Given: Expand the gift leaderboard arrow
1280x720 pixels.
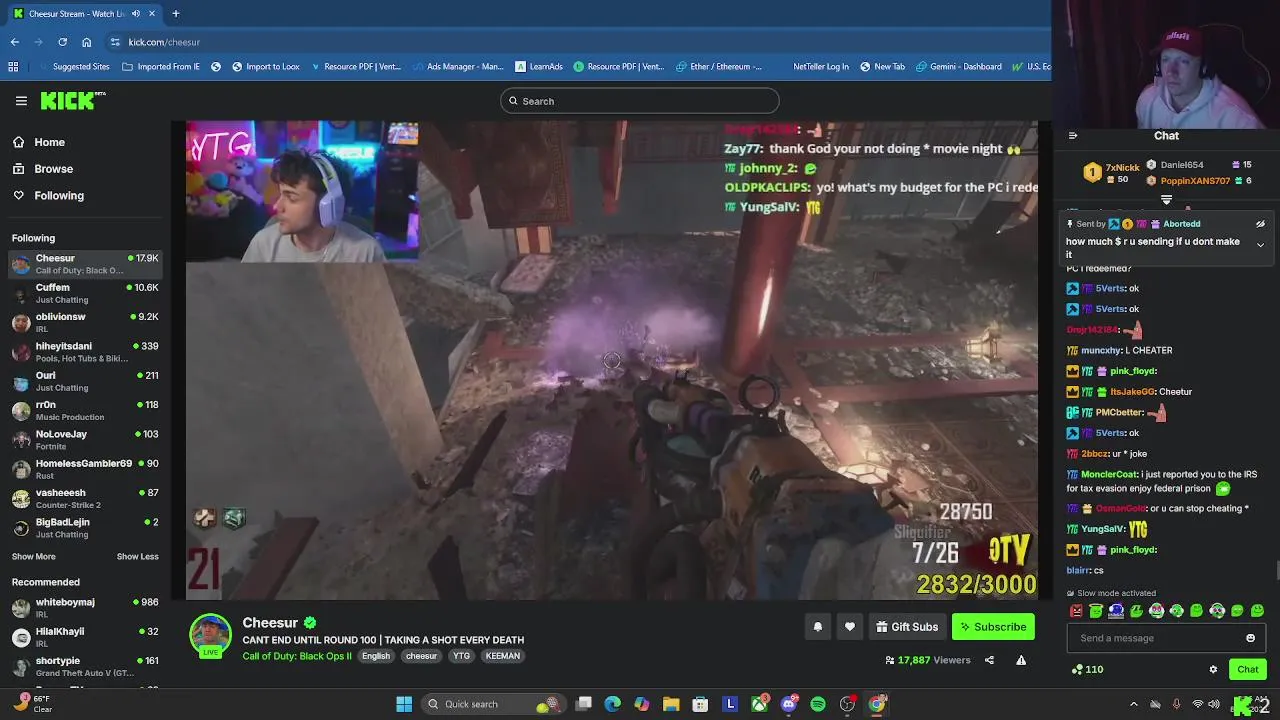Looking at the screenshot, I should click(x=1166, y=200).
